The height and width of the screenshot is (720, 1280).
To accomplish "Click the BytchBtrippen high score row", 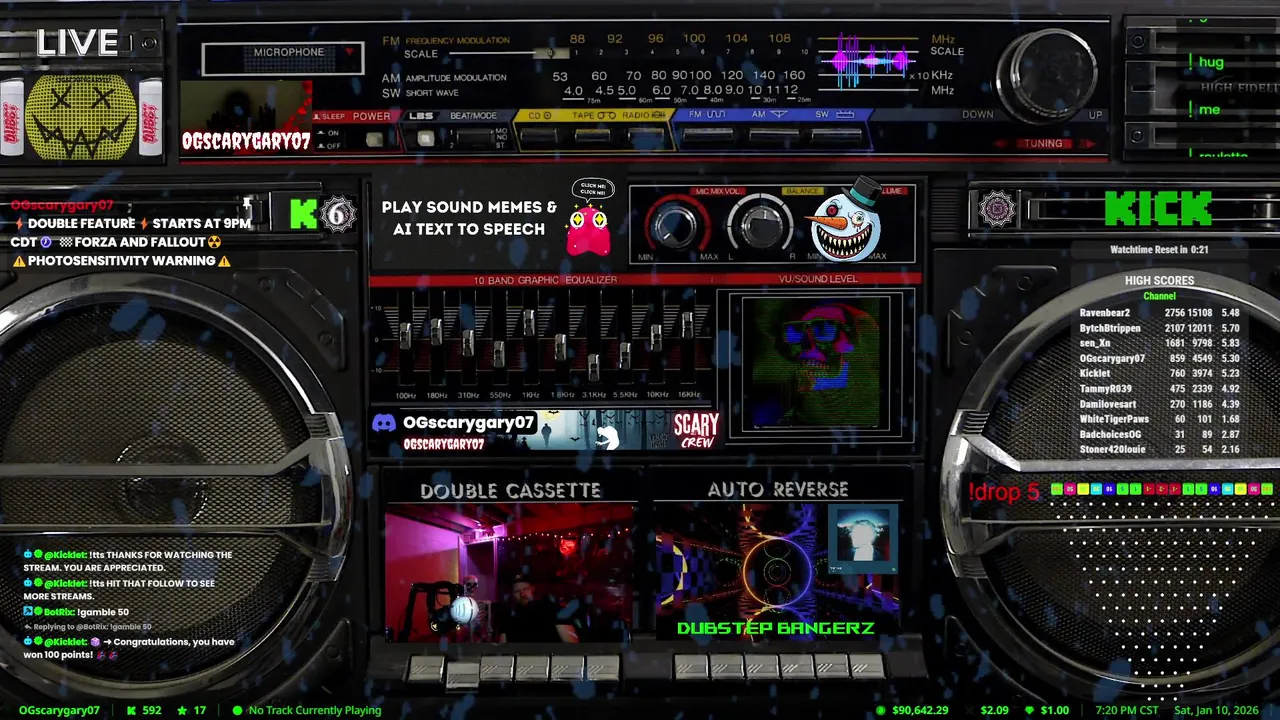I will click(x=1160, y=328).
